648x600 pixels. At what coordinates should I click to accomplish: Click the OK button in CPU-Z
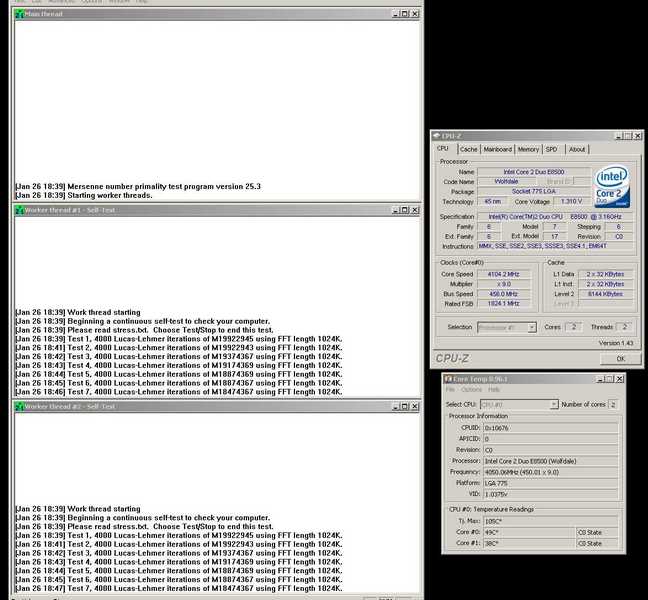(x=621, y=359)
